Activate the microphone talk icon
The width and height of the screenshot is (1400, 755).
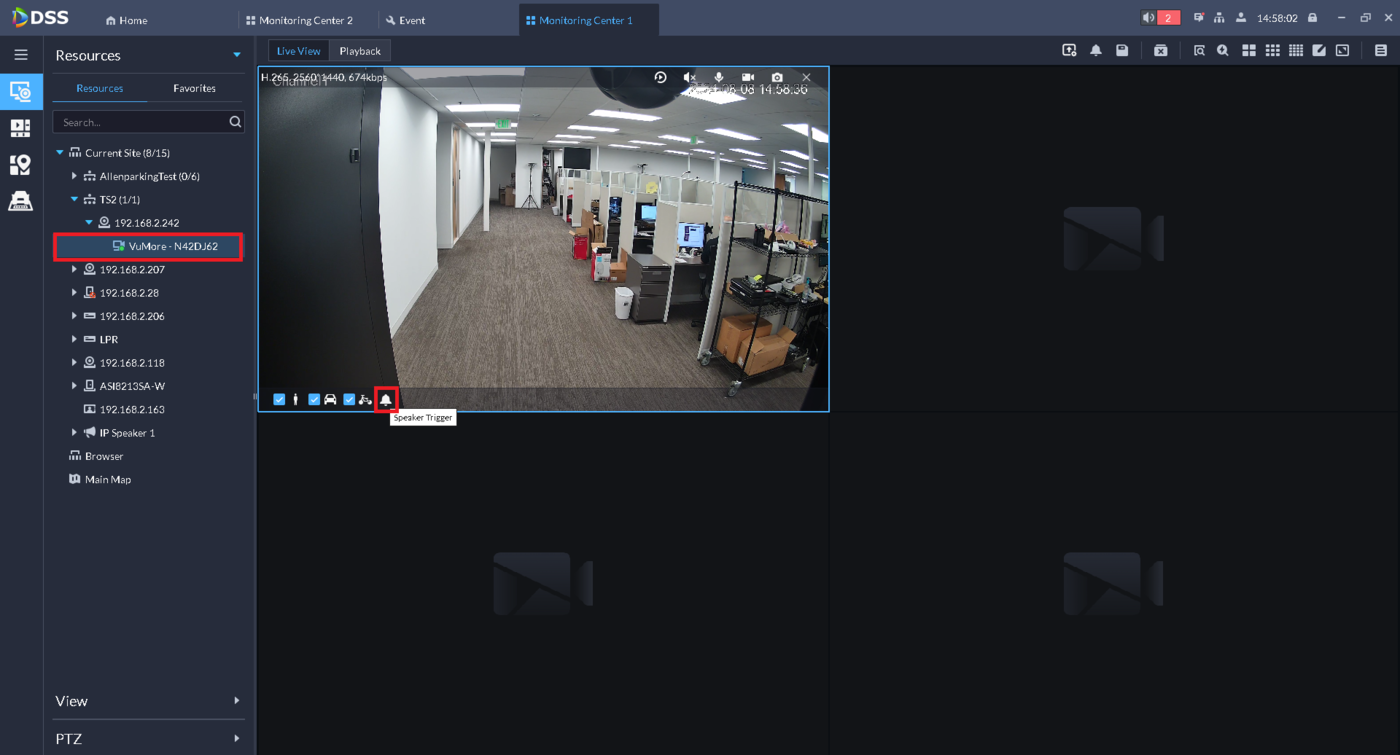click(x=719, y=77)
